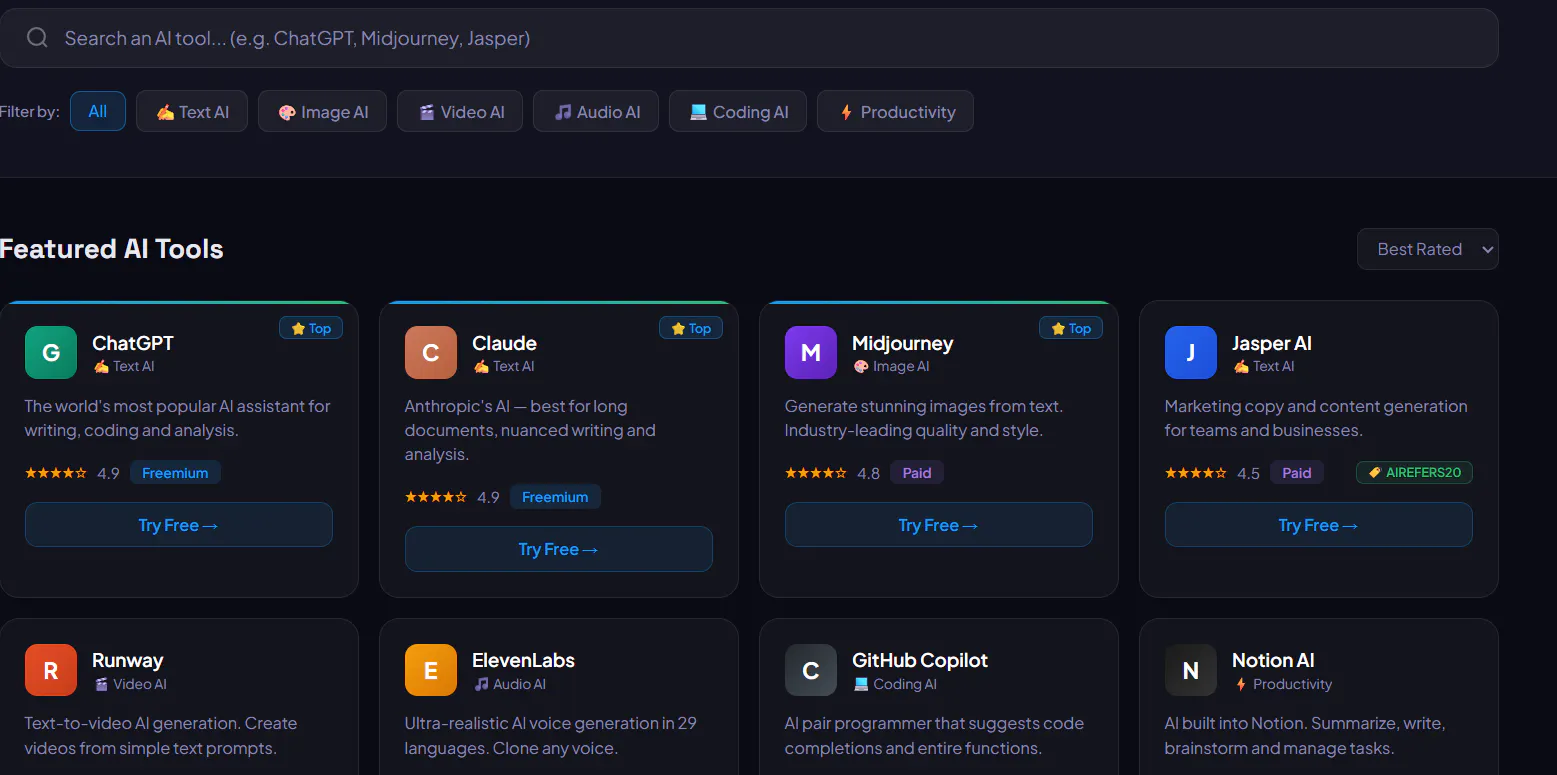This screenshot has height=775, width=1557.
Task: Click the gray GitHub Copilot logo icon
Action: tap(811, 670)
